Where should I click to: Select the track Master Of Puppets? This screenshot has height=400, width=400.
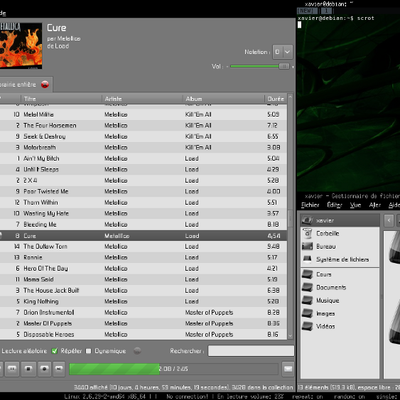143,323
